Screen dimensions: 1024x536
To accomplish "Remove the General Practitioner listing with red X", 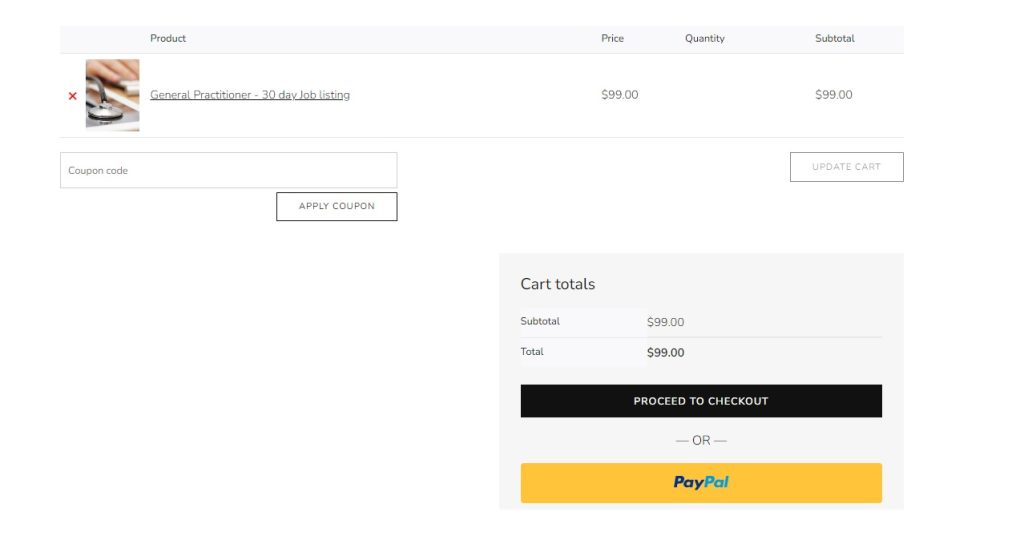I will pyautogui.click(x=72, y=96).
